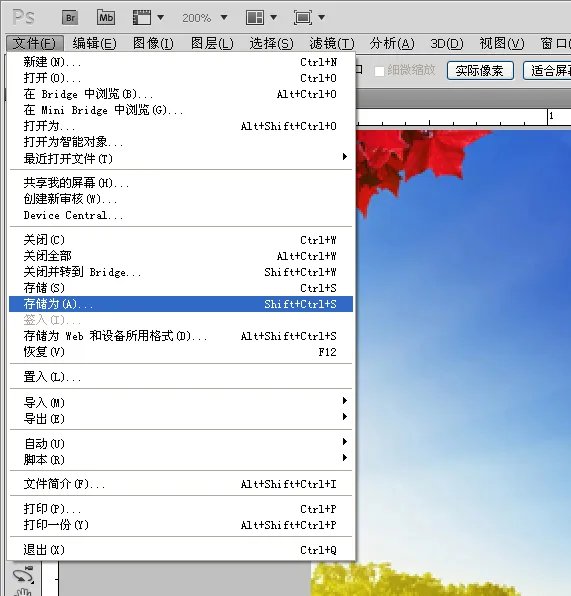The height and width of the screenshot is (596, 571).
Task: Open the 分析(A) menu
Action: pos(392,43)
